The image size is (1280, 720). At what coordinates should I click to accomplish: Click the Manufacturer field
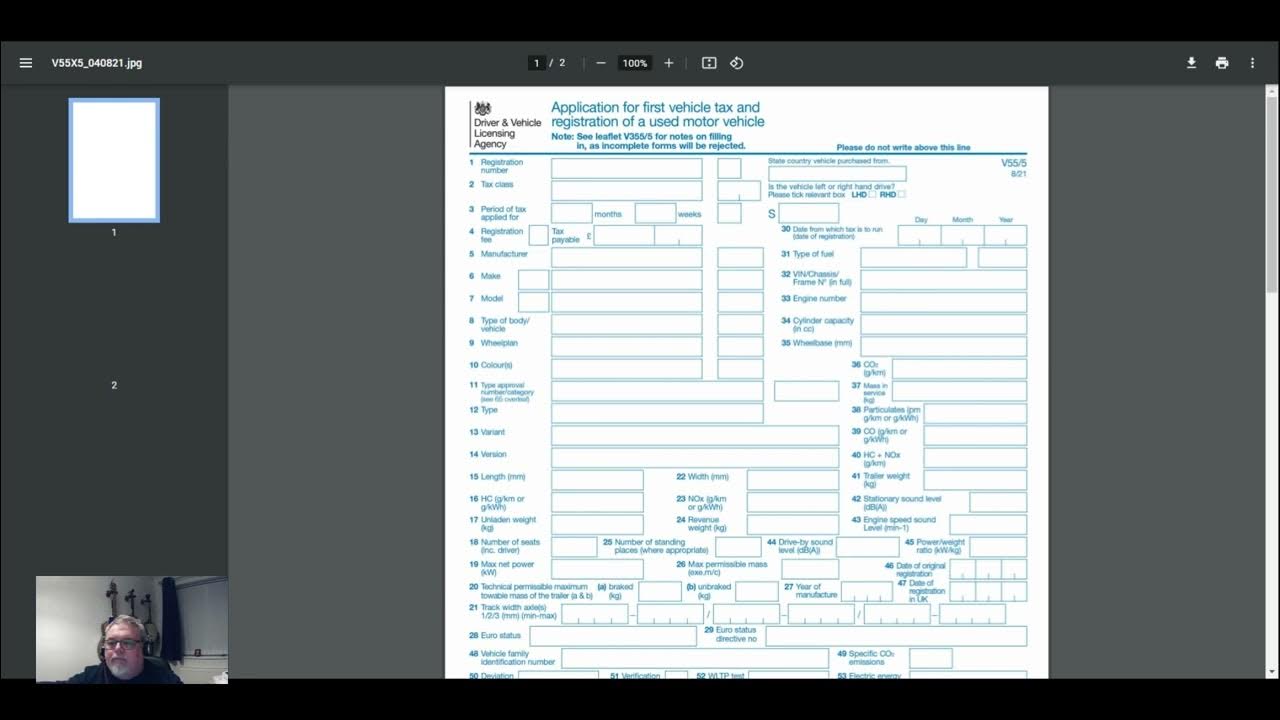click(x=626, y=257)
